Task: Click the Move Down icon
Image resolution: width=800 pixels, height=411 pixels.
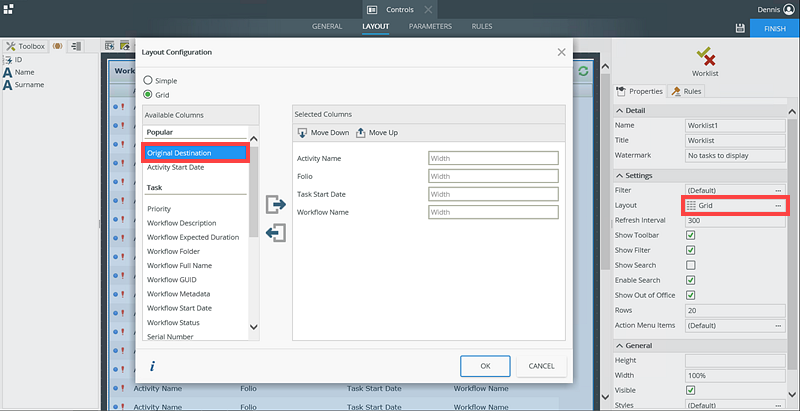Action: coord(303,133)
